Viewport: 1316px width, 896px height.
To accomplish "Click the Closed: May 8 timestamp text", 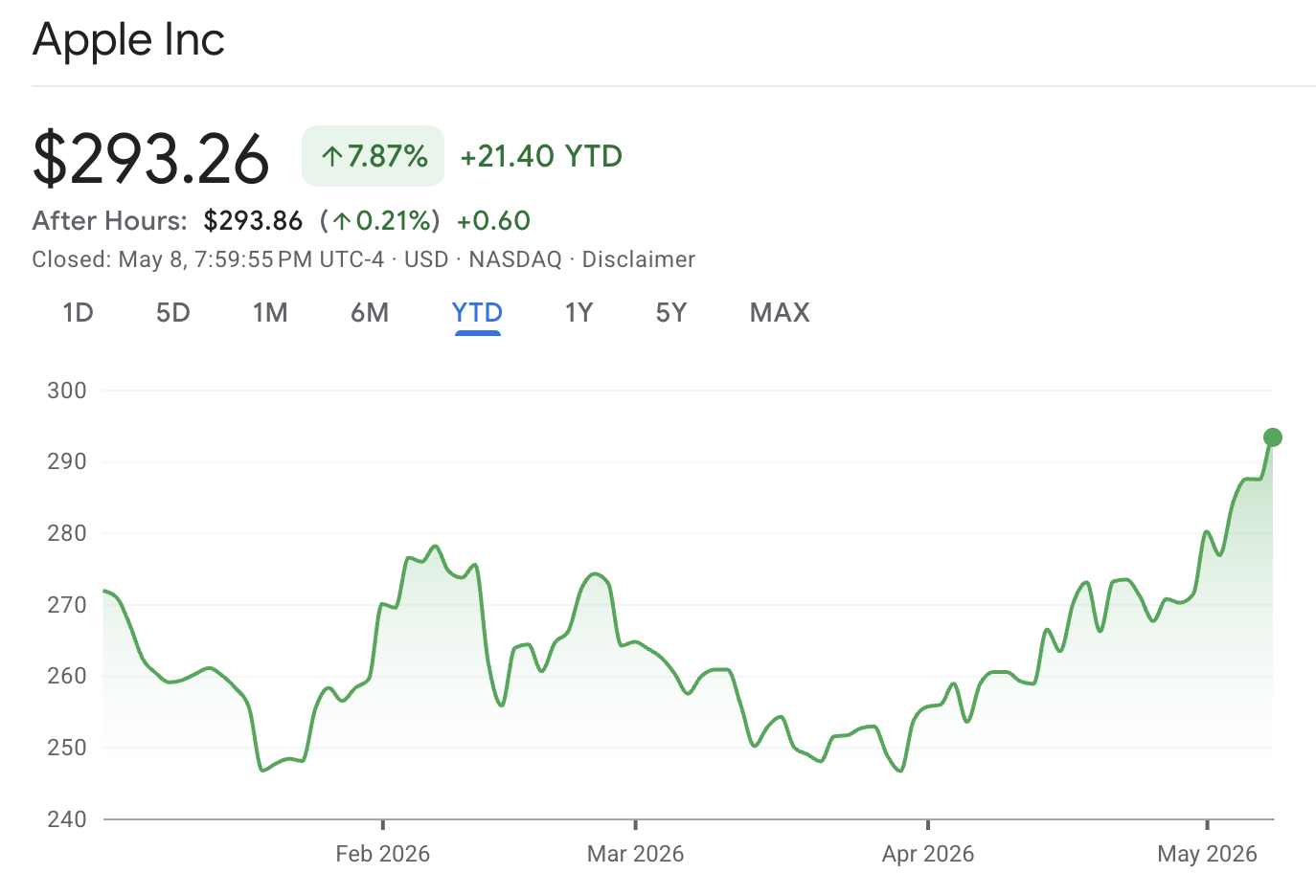I will click(208, 259).
